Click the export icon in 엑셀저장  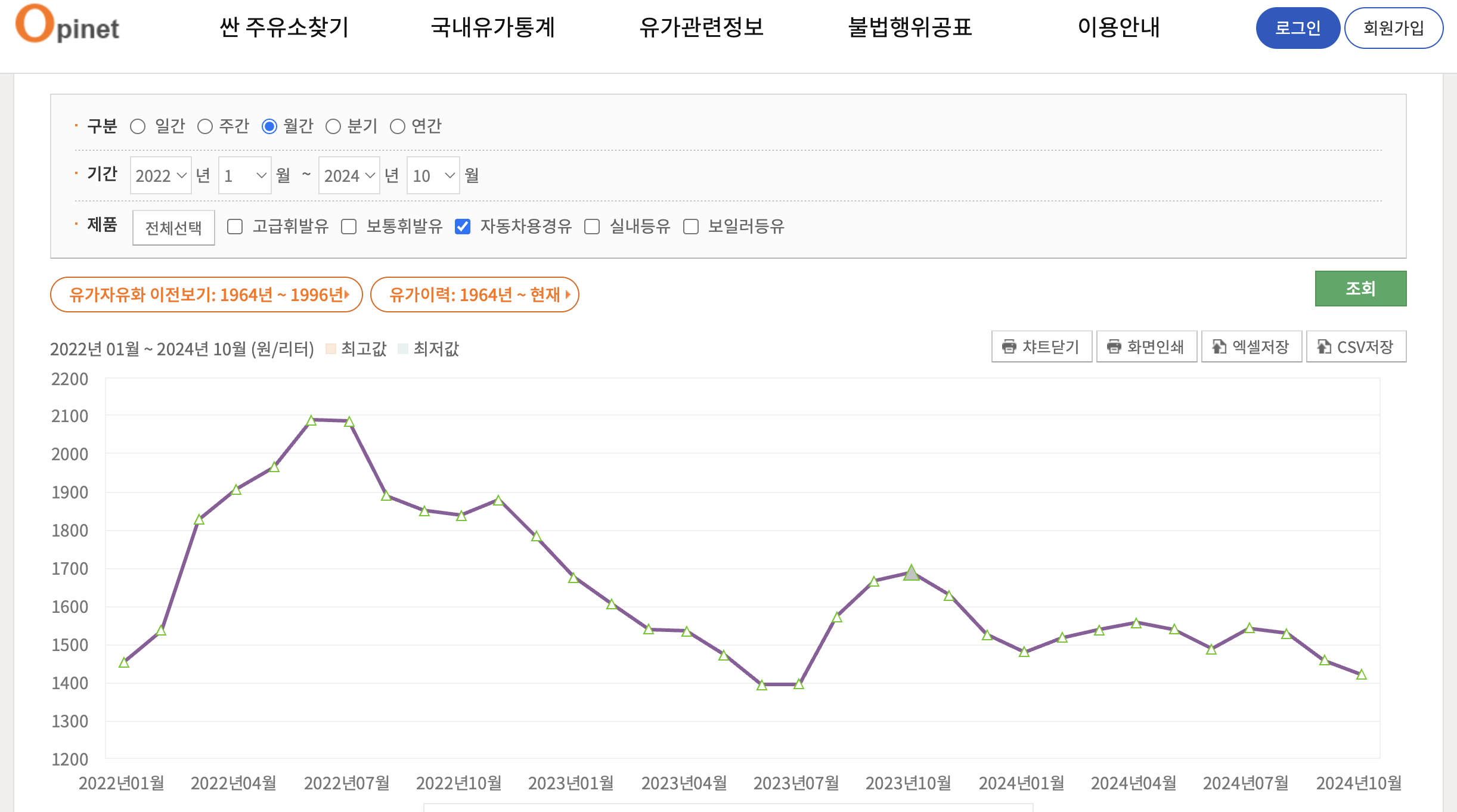[1219, 346]
